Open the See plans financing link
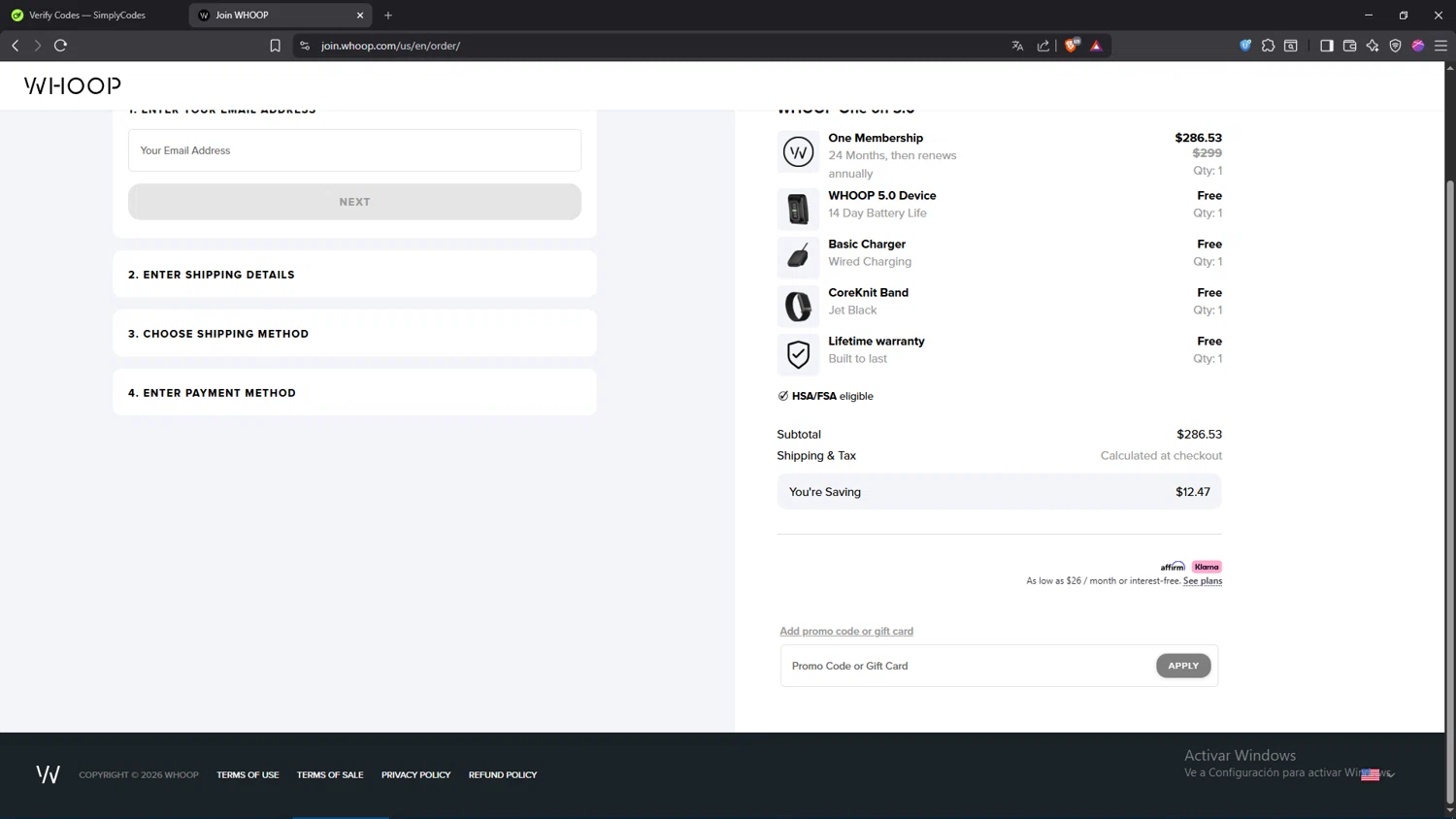 click(x=1203, y=581)
